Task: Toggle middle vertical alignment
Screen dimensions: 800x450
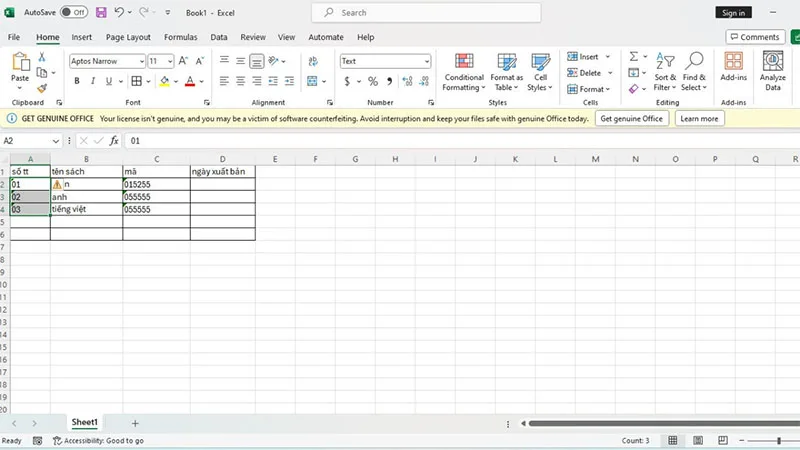Action: pyautogui.click(x=240, y=61)
